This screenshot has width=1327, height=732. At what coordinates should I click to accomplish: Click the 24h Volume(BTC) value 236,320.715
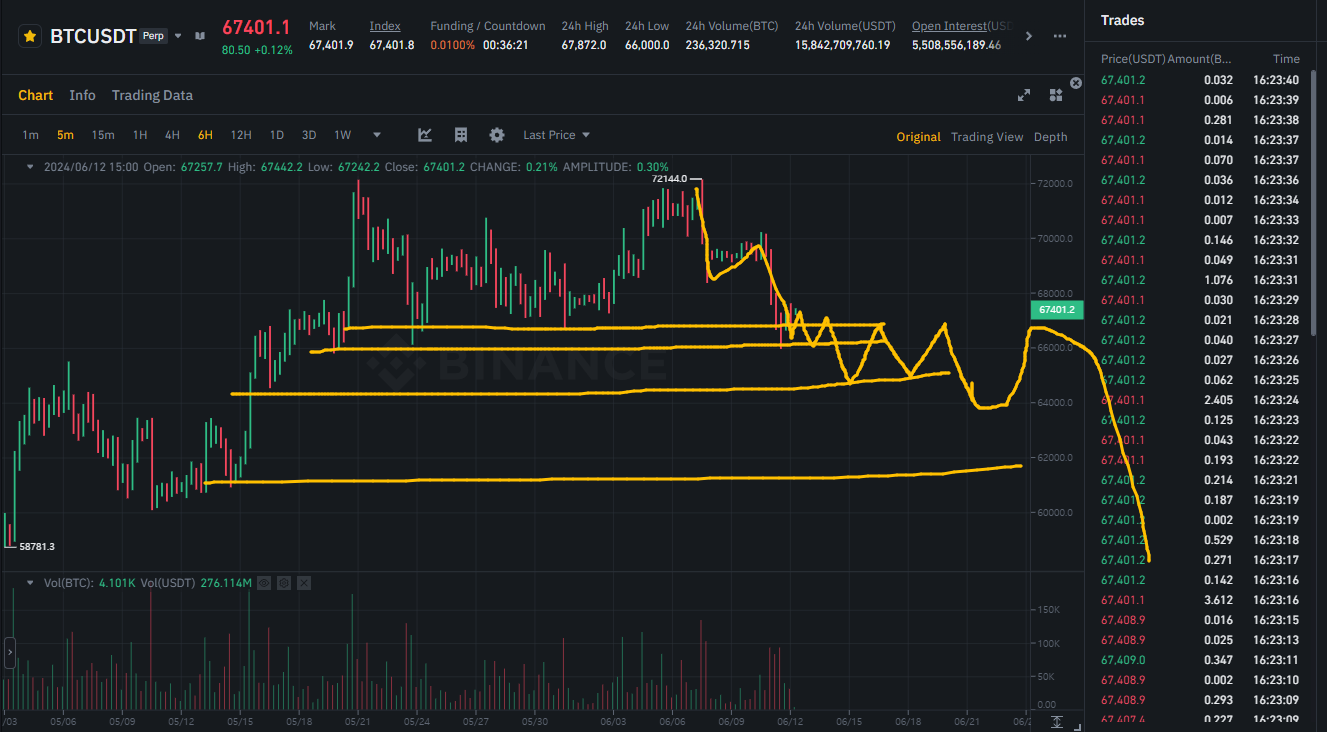pyautogui.click(x=718, y=46)
